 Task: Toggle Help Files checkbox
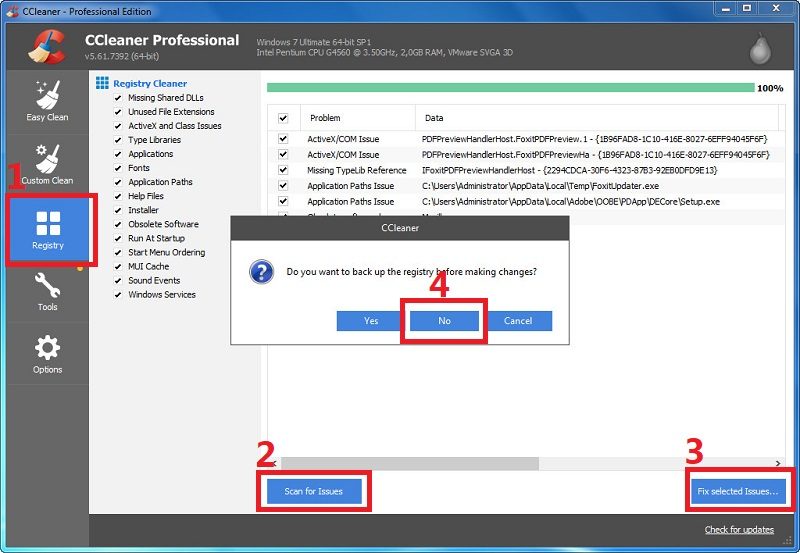(x=118, y=196)
